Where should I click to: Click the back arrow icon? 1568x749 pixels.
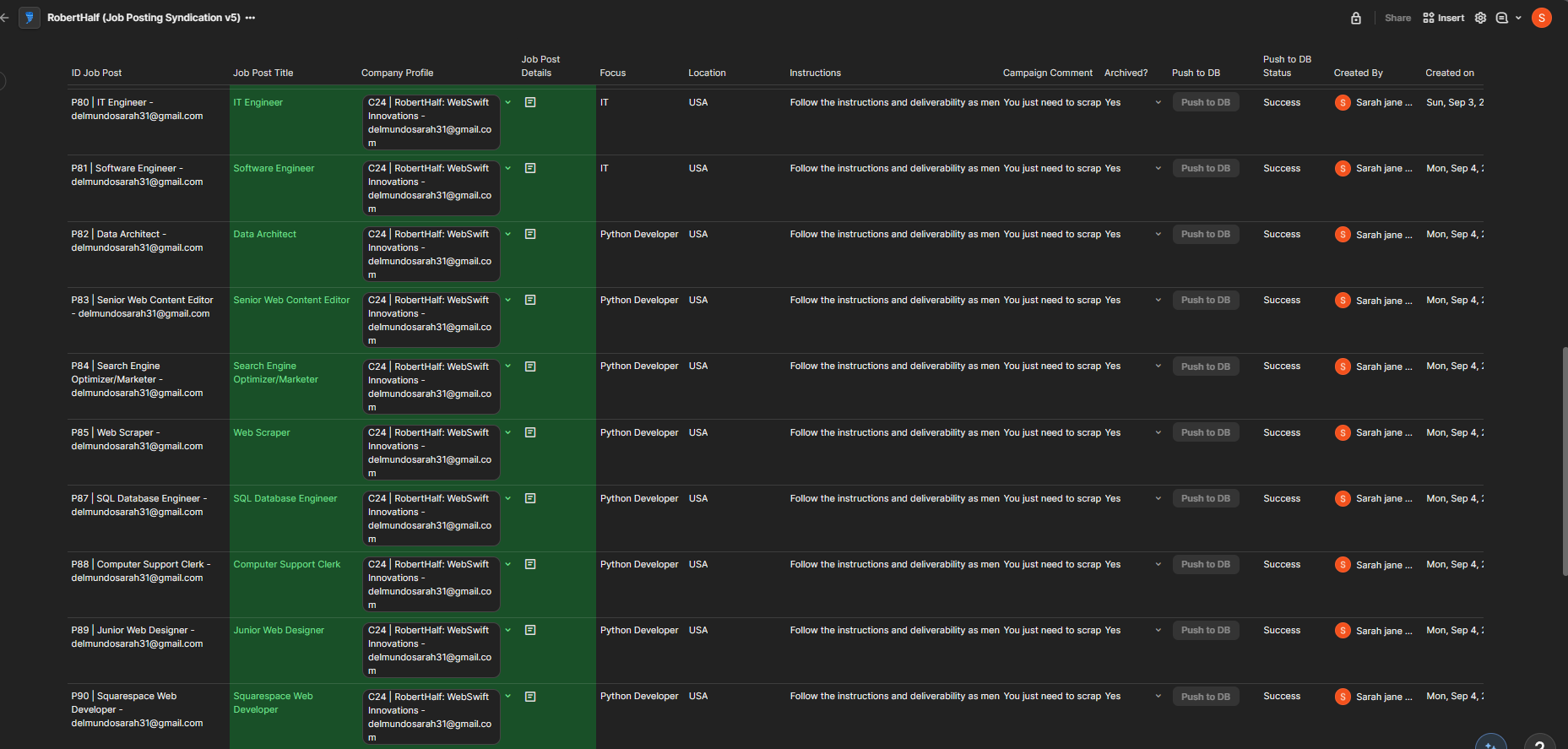pyautogui.click(x=4, y=18)
